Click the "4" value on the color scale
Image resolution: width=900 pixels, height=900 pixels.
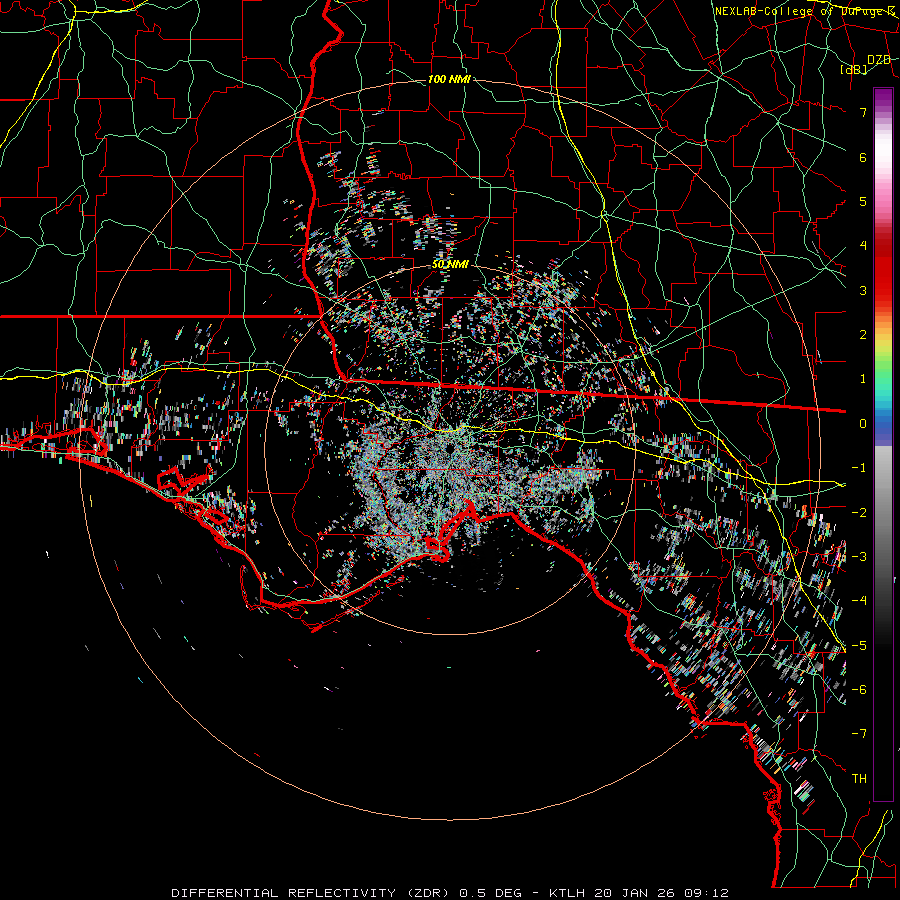click(x=863, y=246)
